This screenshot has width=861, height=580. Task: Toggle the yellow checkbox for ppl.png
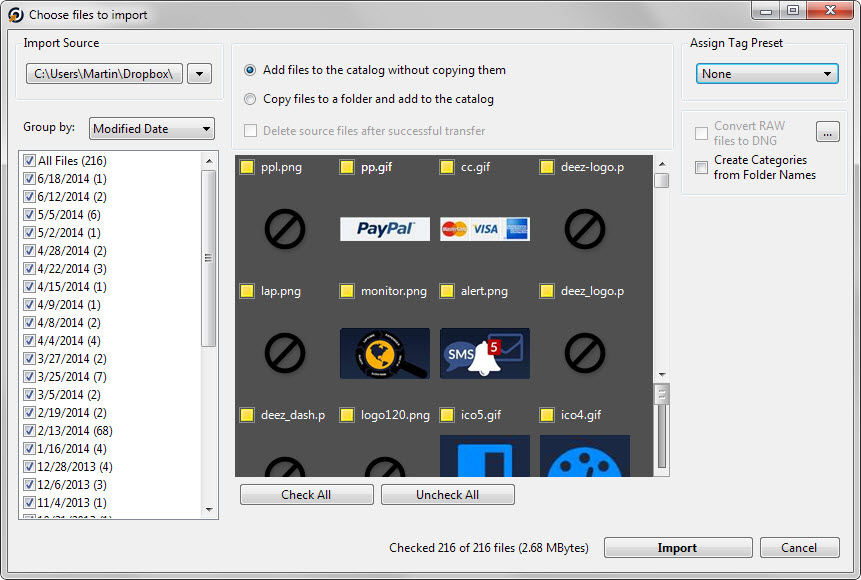point(247,167)
